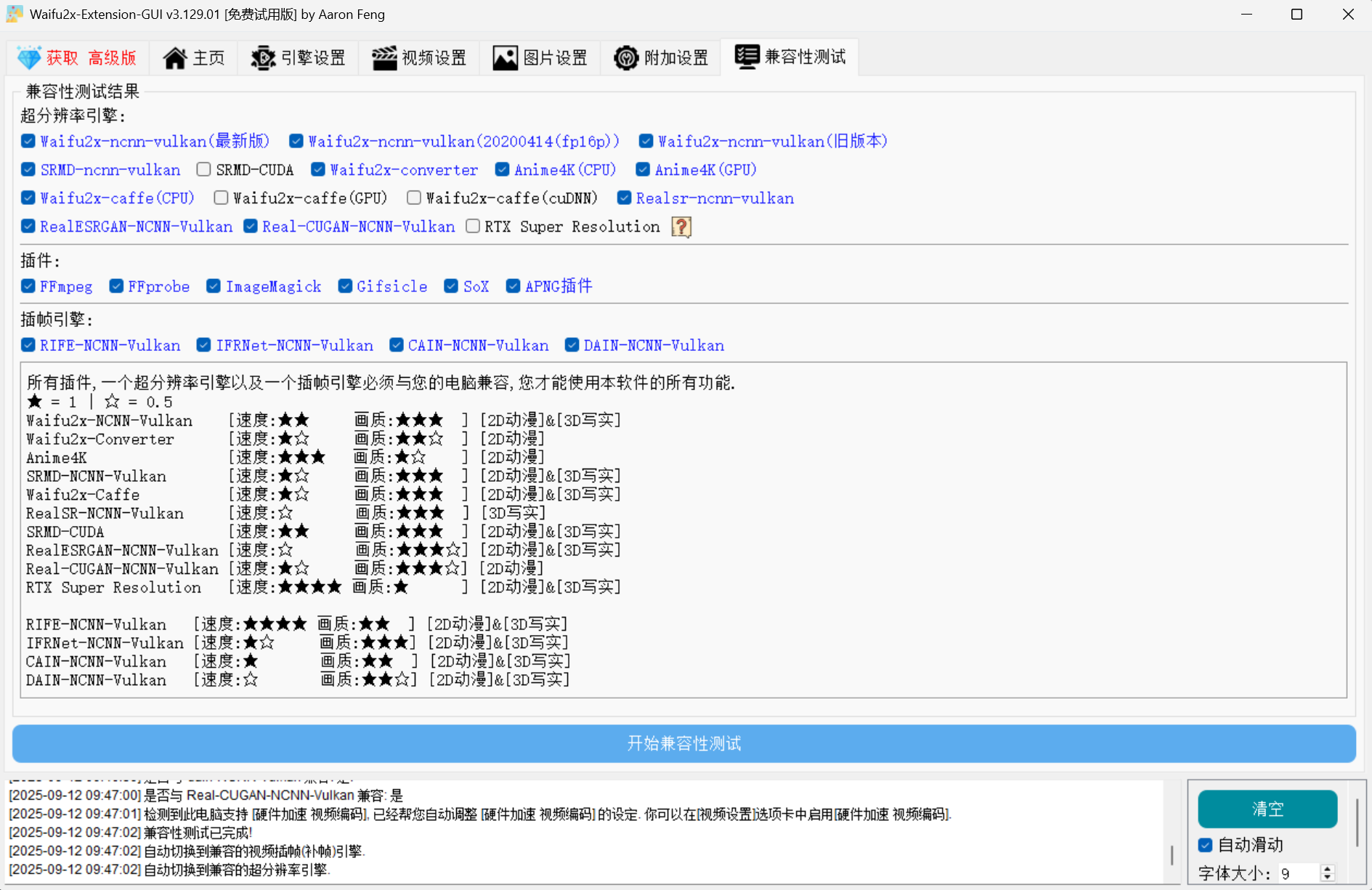1372x890 pixels.
Task: Toggle DAIN-NCNN-Vulkan checkbox
Action: point(572,345)
